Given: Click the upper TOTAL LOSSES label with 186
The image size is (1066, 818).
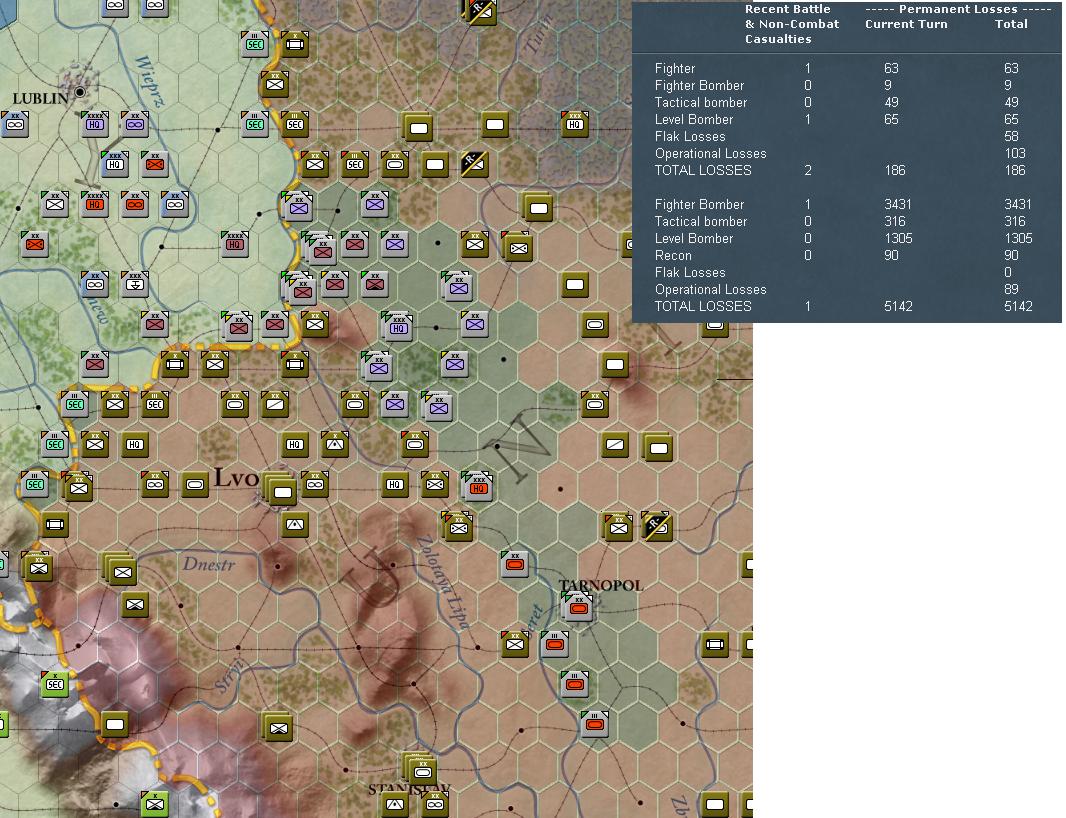Looking at the screenshot, I should click(703, 170).
